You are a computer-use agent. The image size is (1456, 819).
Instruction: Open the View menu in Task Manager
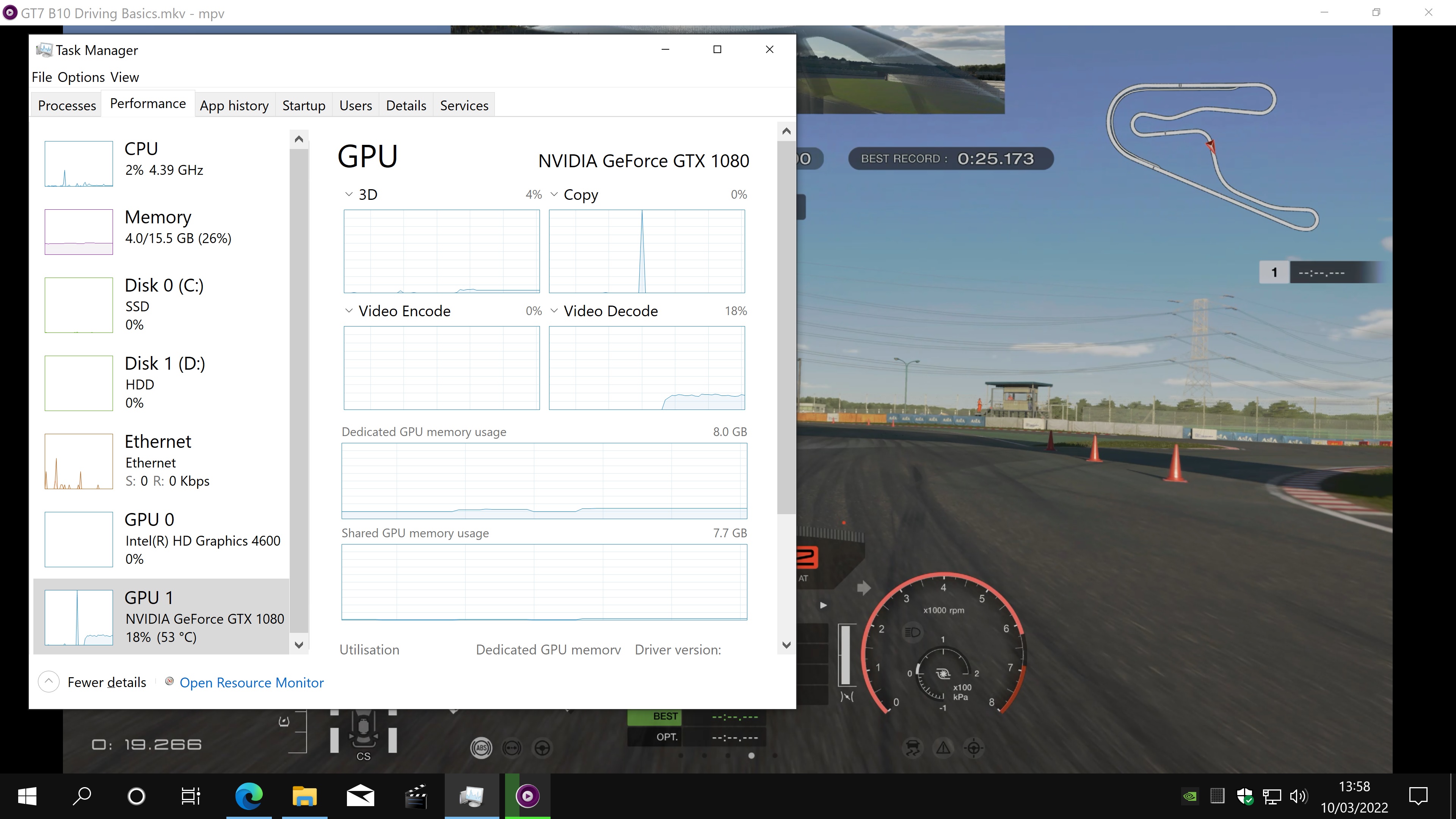(x=124, y=77)
